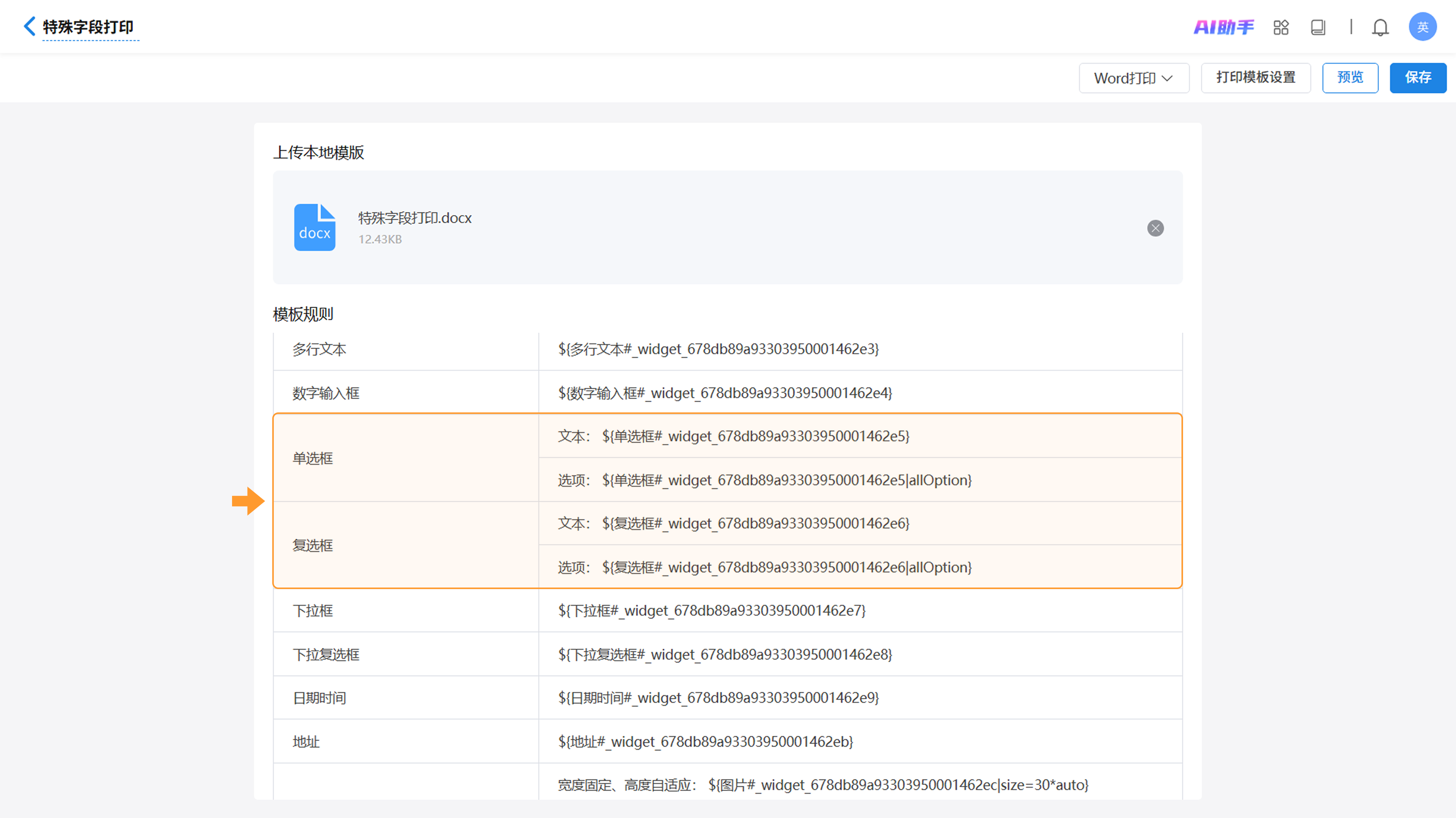Remove the uploaded docx file
Screen dimensions: 1456x818
click(x=1155, y=228)
